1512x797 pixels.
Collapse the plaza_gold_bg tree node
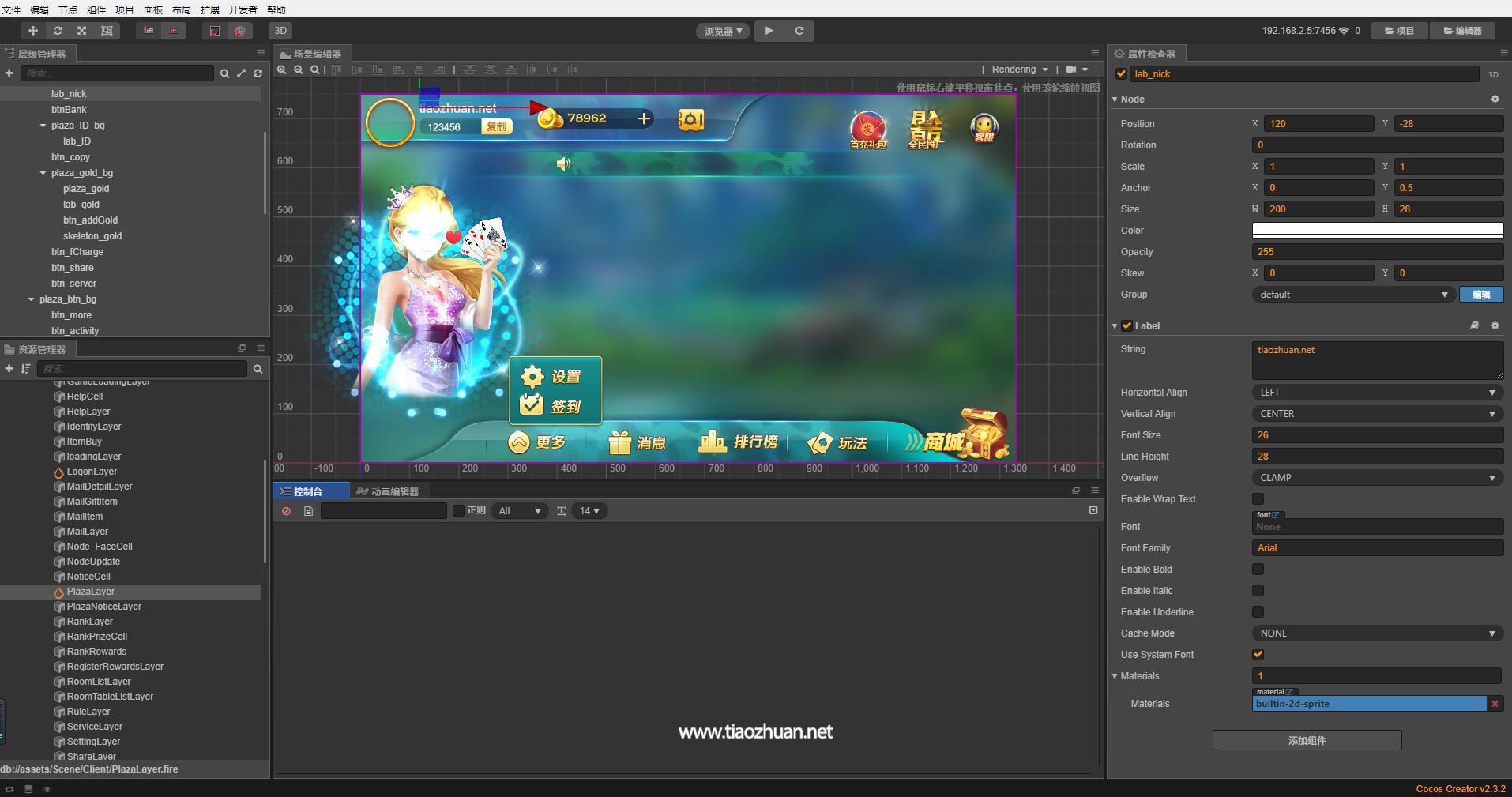43,173
